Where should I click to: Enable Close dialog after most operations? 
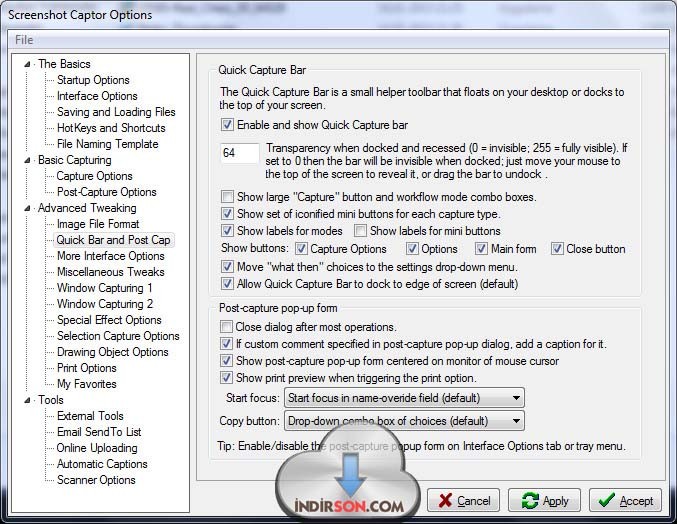tap(226, 327)
